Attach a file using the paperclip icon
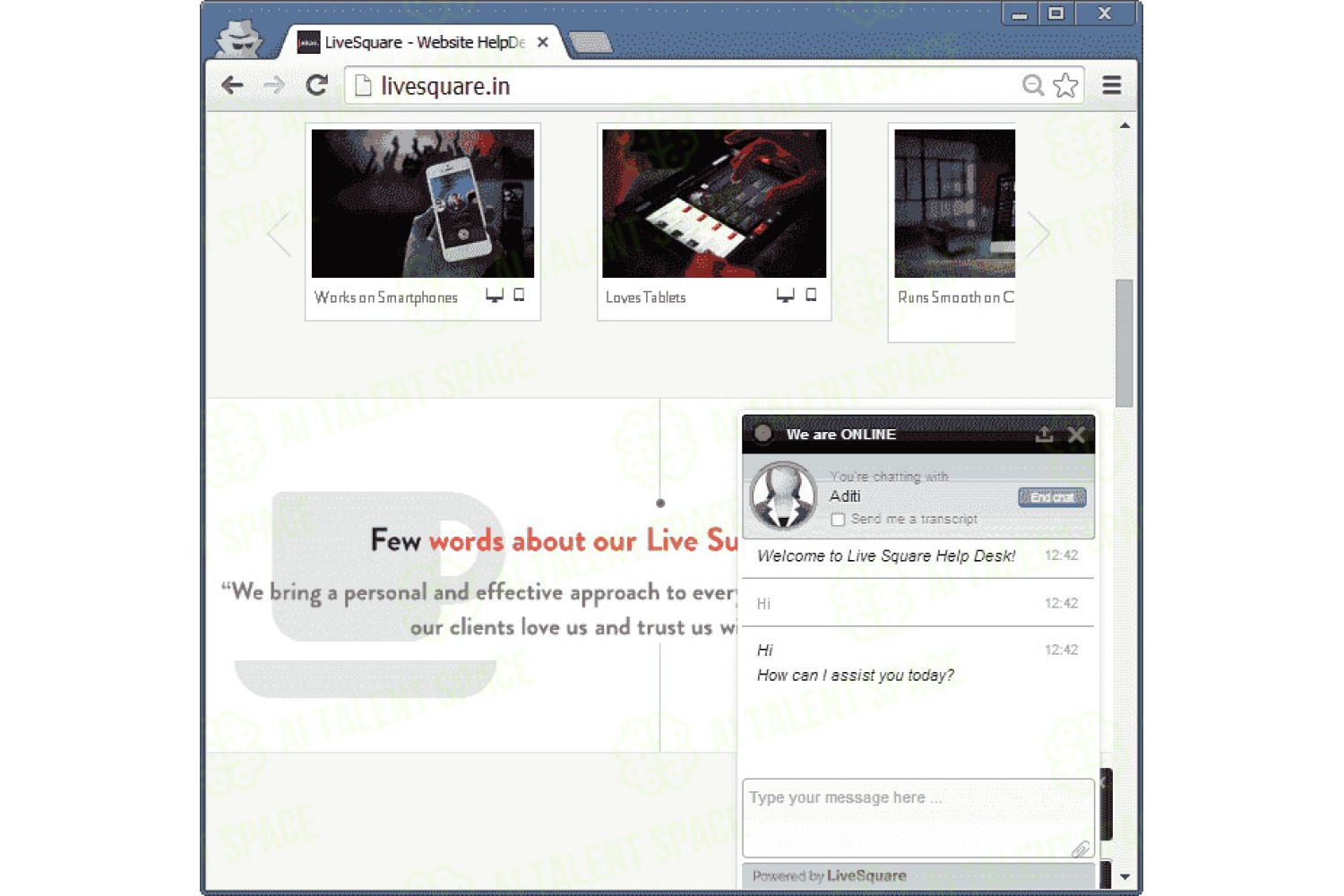 click(1081, 849)
